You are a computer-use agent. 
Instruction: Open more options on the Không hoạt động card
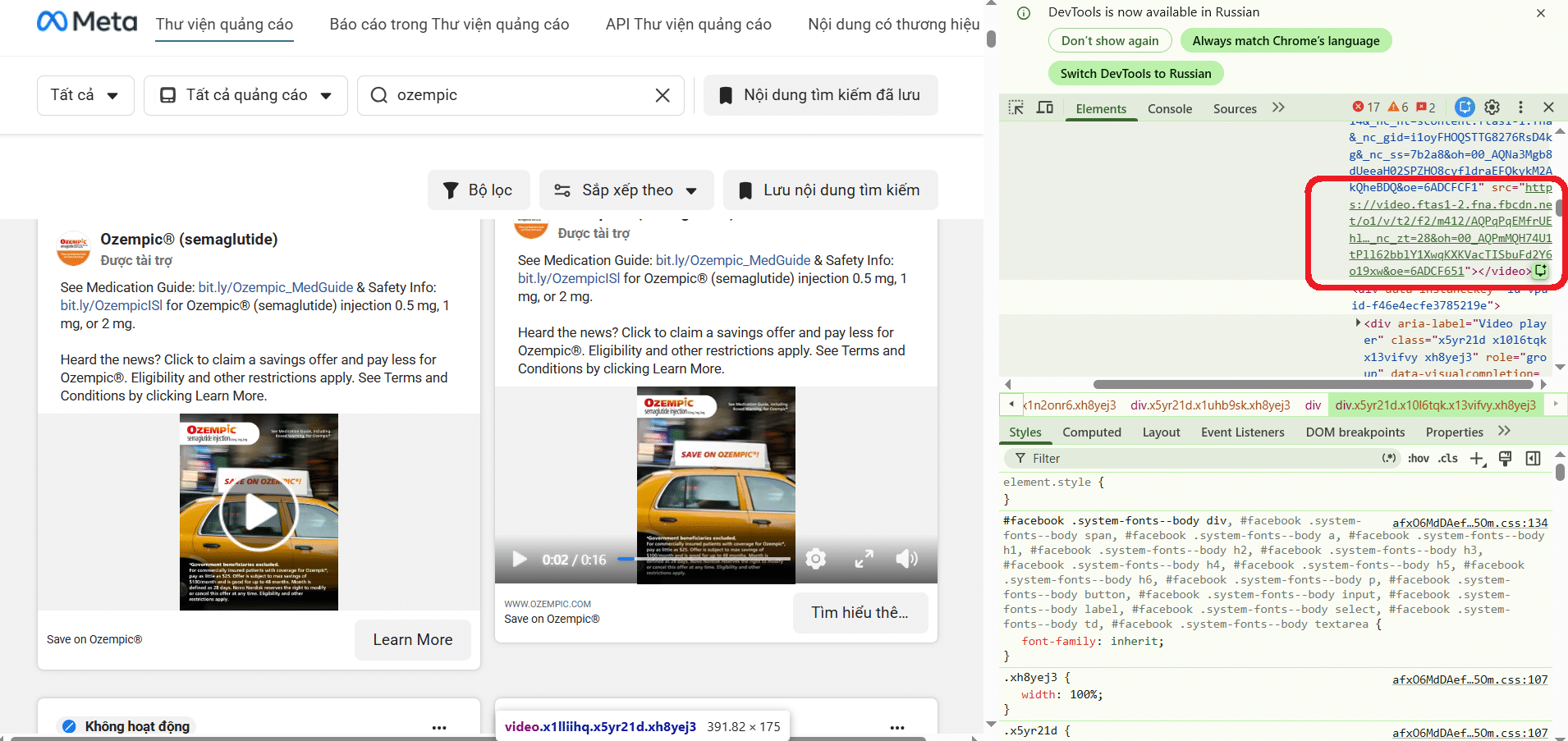(x=439, y=727)
